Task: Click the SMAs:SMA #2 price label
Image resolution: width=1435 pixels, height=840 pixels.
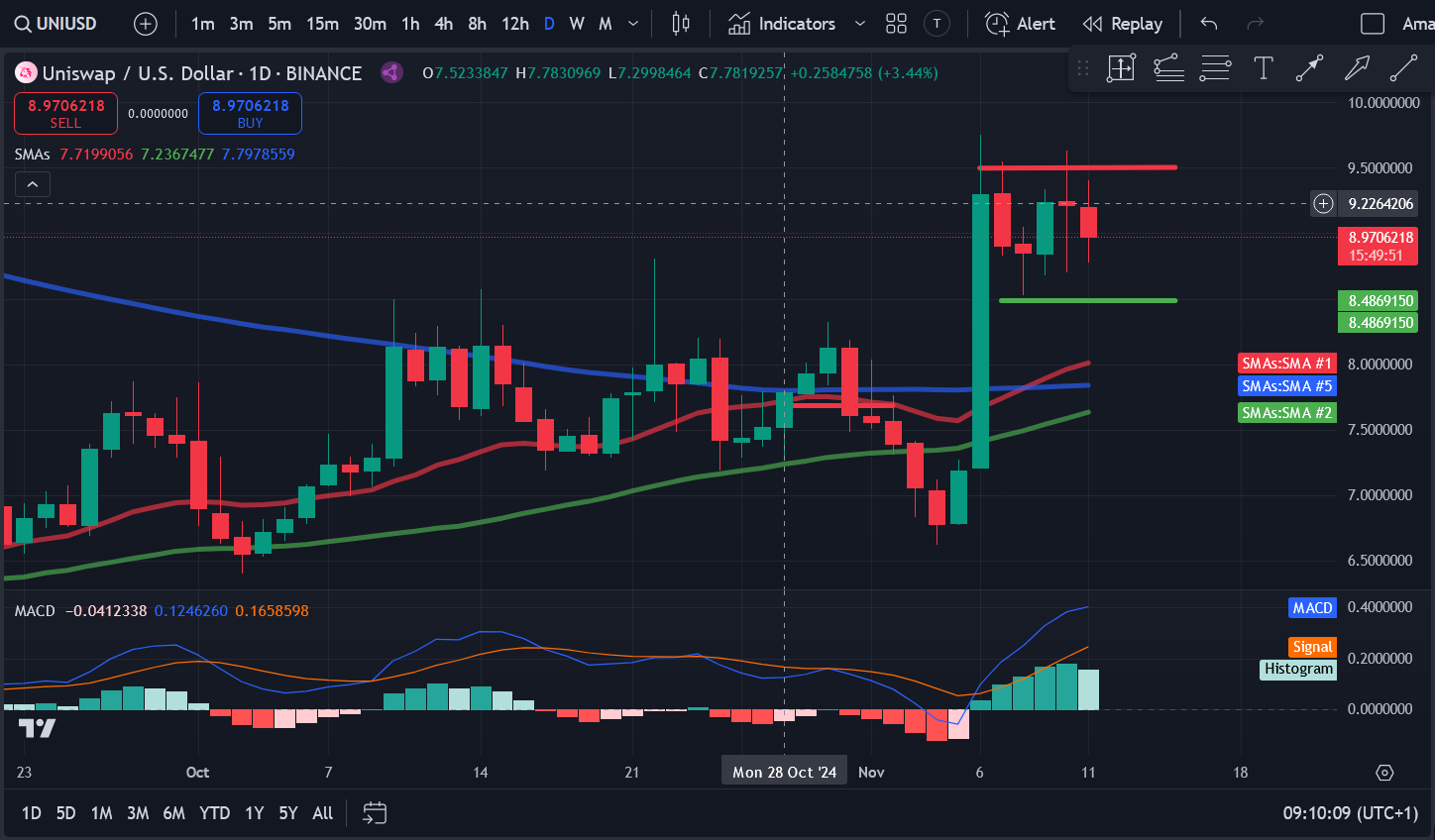Action: click(1287, 413)
